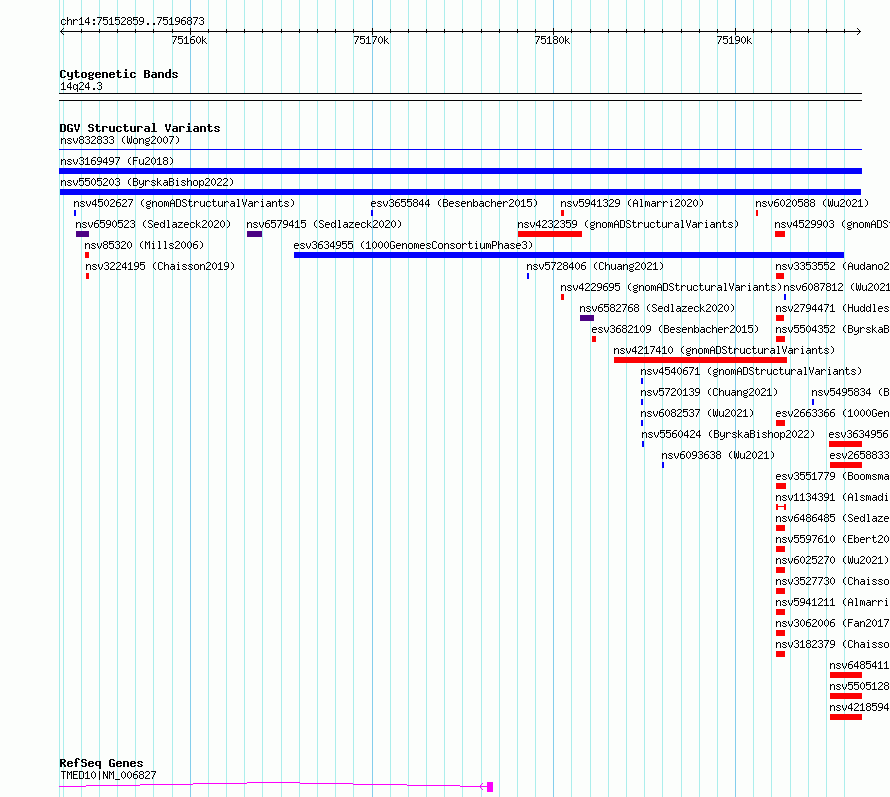The width and height of the screenshot is (890, 797).
Task: Open nsv4529903 gnomAD label
Action: 832,224
